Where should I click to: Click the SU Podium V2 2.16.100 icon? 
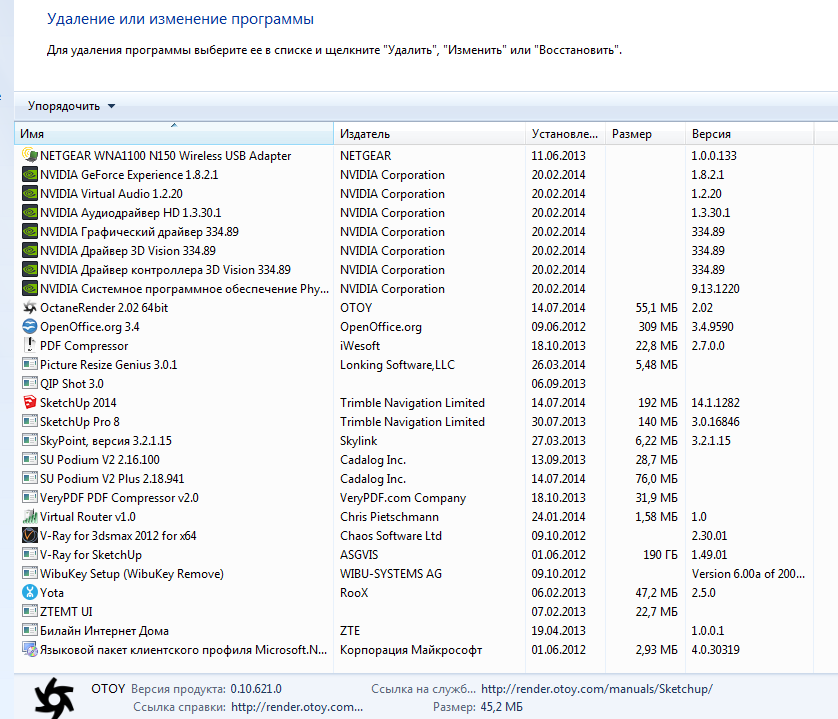pyautogui.click(x=30, y=459)
